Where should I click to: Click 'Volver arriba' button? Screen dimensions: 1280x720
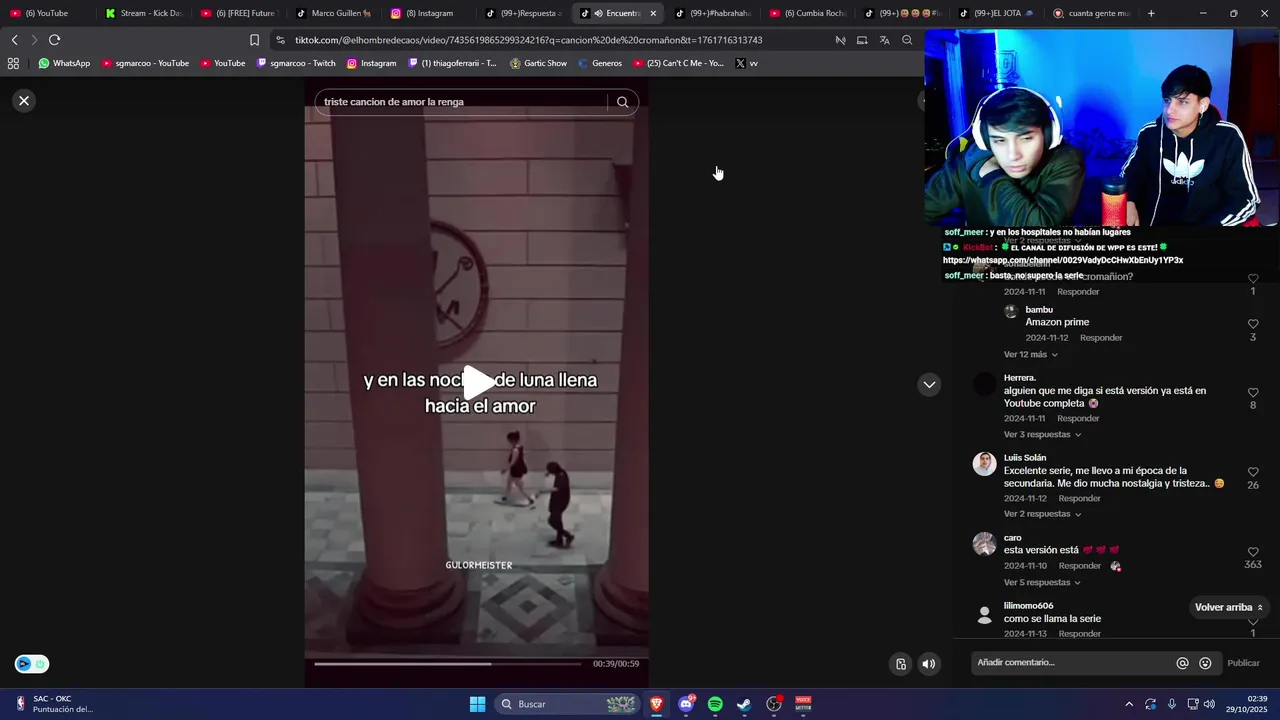point(1229,607)
